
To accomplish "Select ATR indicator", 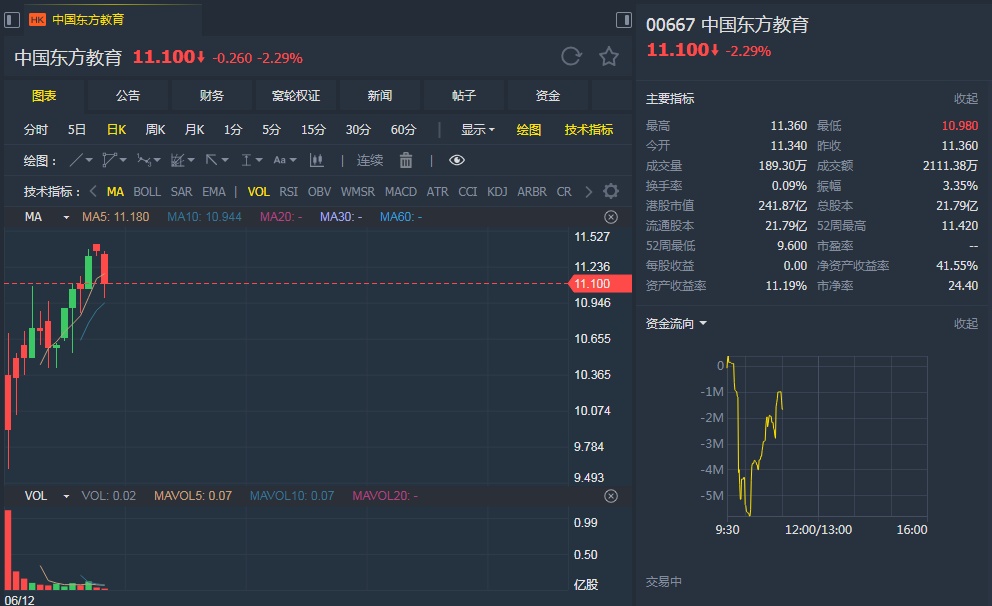I will 437,192.
